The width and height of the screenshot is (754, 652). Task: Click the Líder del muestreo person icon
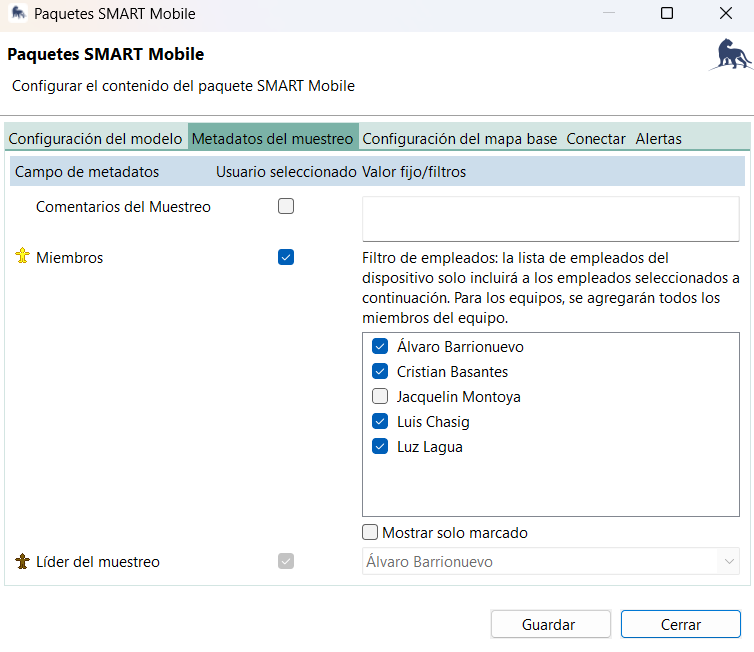(x=22, y=562)
